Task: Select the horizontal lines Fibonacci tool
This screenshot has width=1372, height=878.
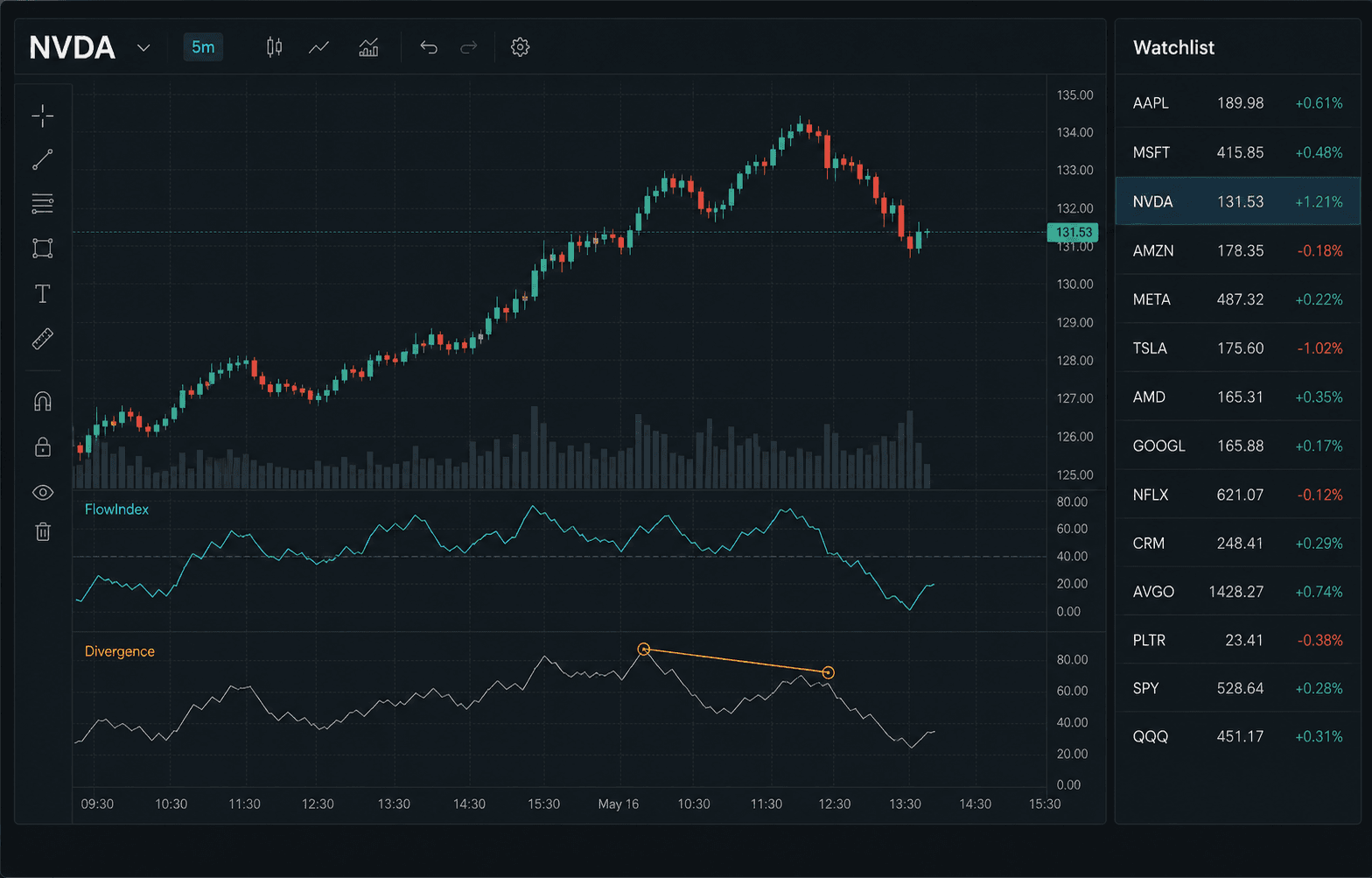Action: point(42,204)
